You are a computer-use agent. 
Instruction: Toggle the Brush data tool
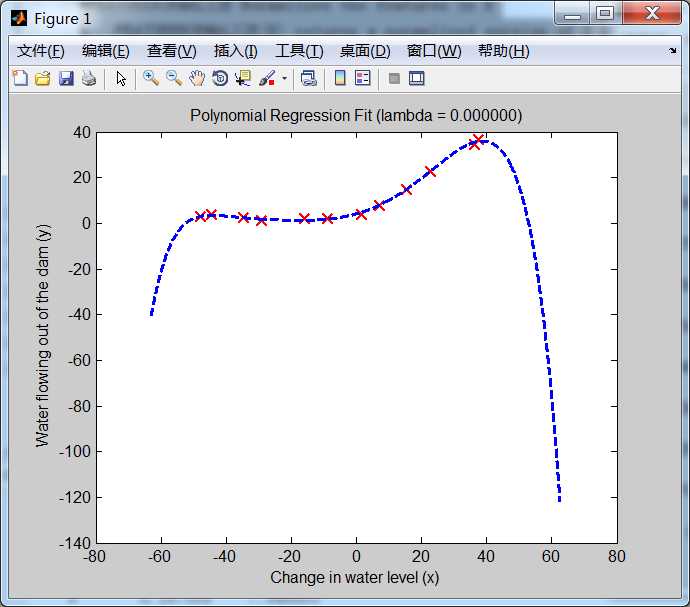pos(267,78)
